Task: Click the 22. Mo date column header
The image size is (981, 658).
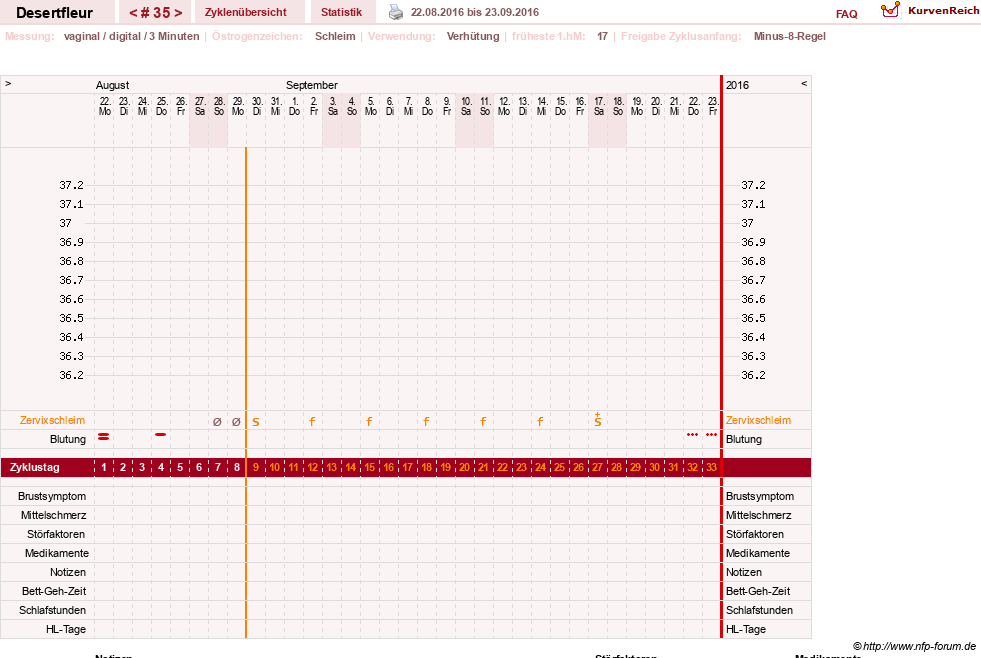Action: pos(104,106)
